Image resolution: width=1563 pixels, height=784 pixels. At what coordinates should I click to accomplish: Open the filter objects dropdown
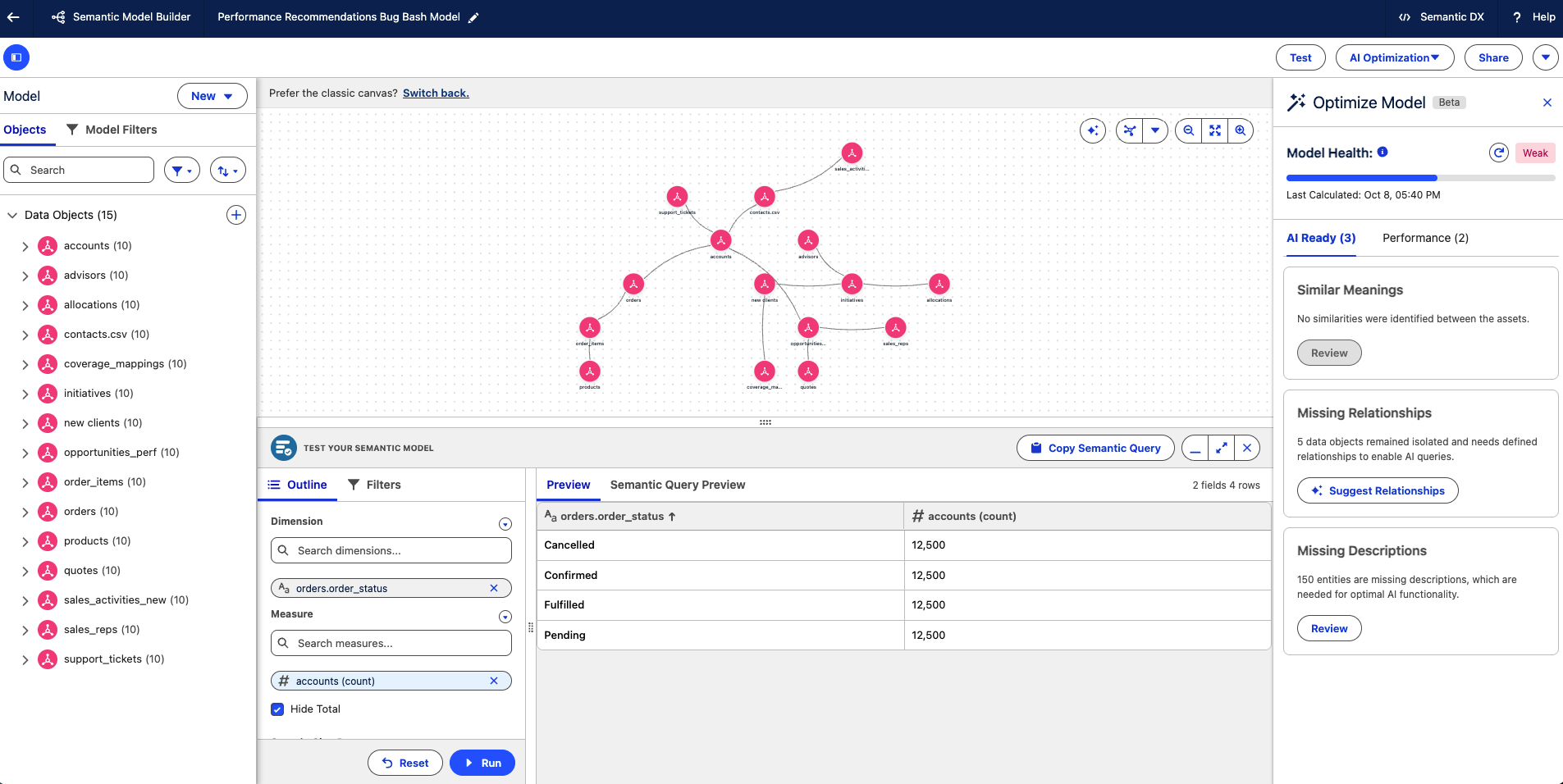tap(182, 171)
